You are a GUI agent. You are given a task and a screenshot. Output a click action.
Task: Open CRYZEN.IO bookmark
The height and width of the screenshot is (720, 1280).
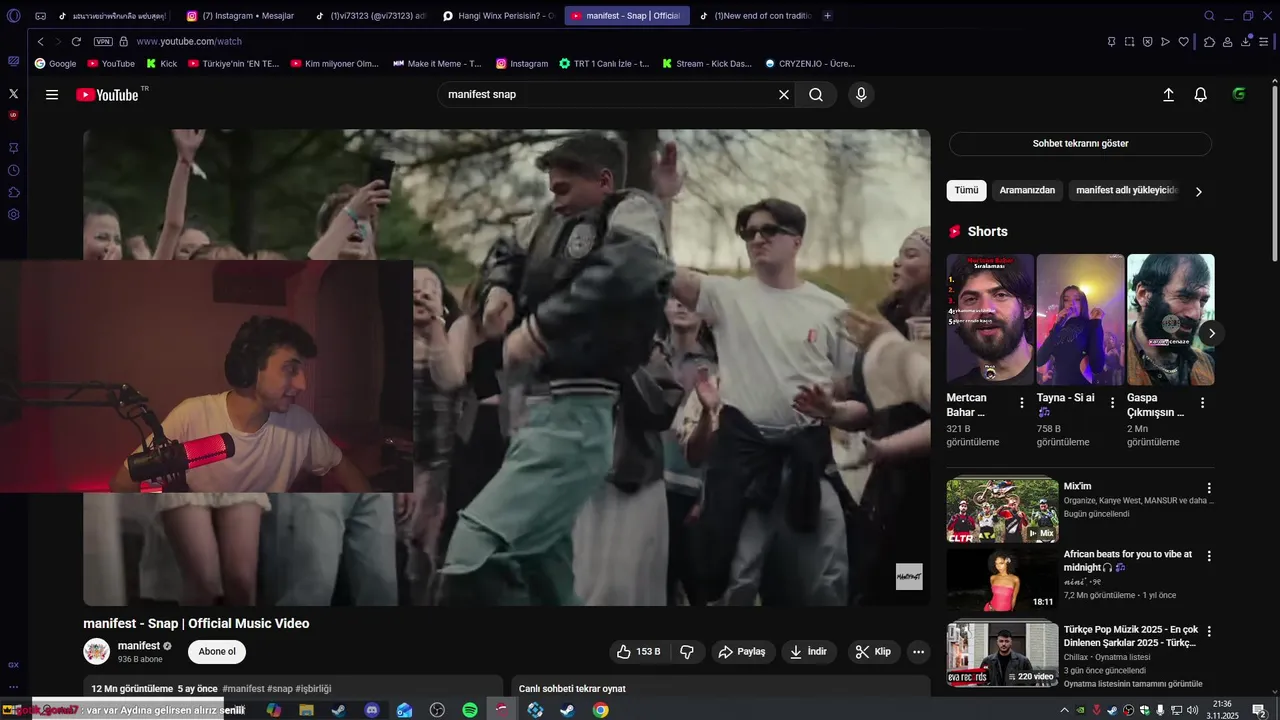(810, 63)
